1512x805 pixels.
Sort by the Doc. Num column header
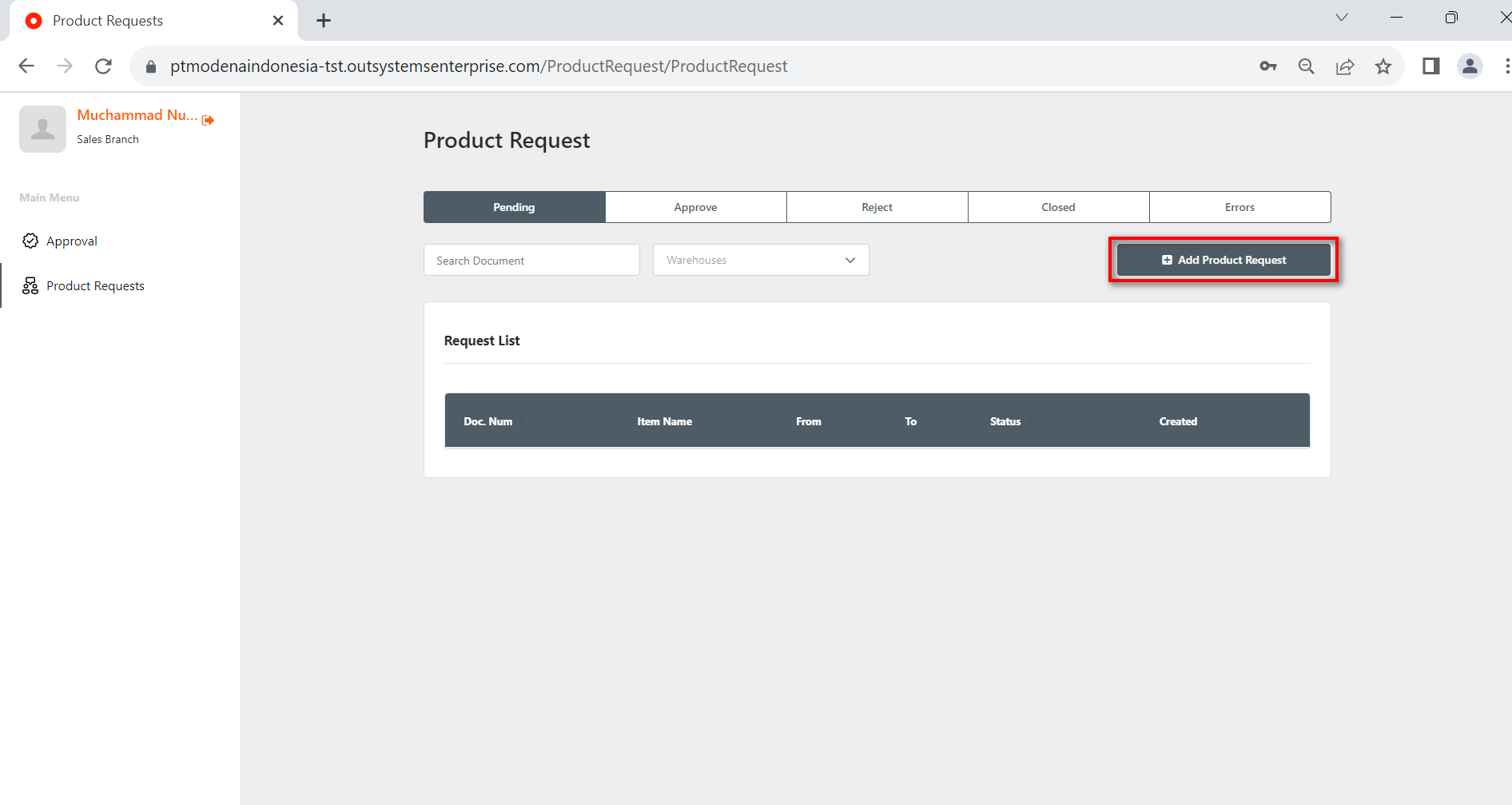[488, 421]
